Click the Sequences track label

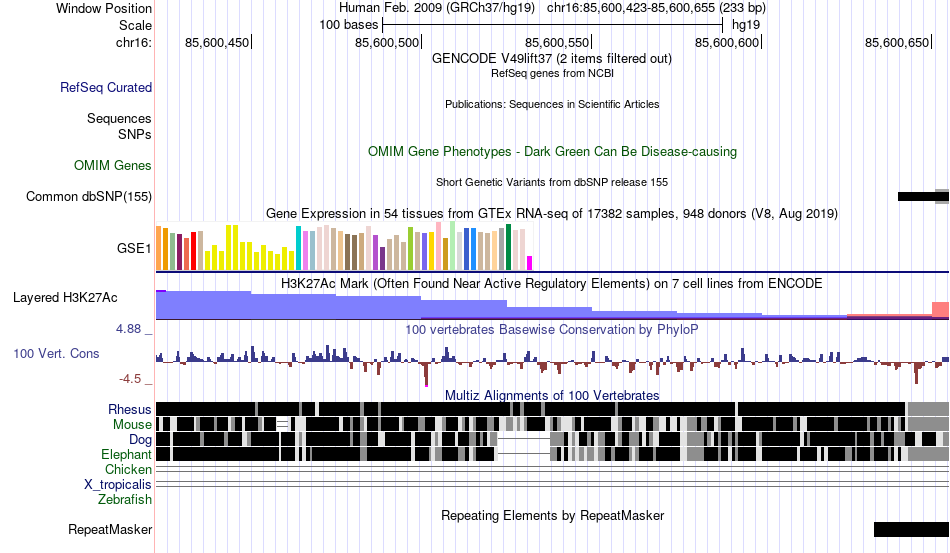119,118
